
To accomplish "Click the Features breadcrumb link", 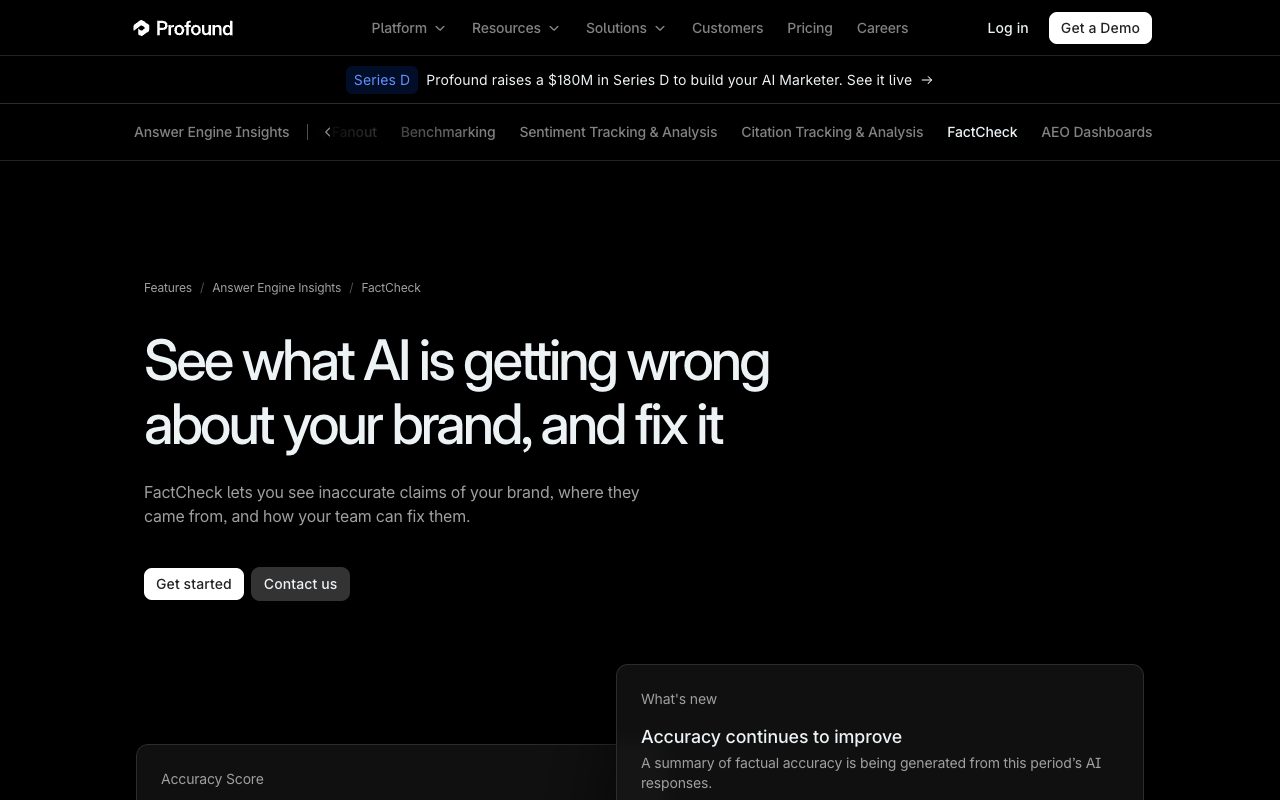I will (168, 288).
